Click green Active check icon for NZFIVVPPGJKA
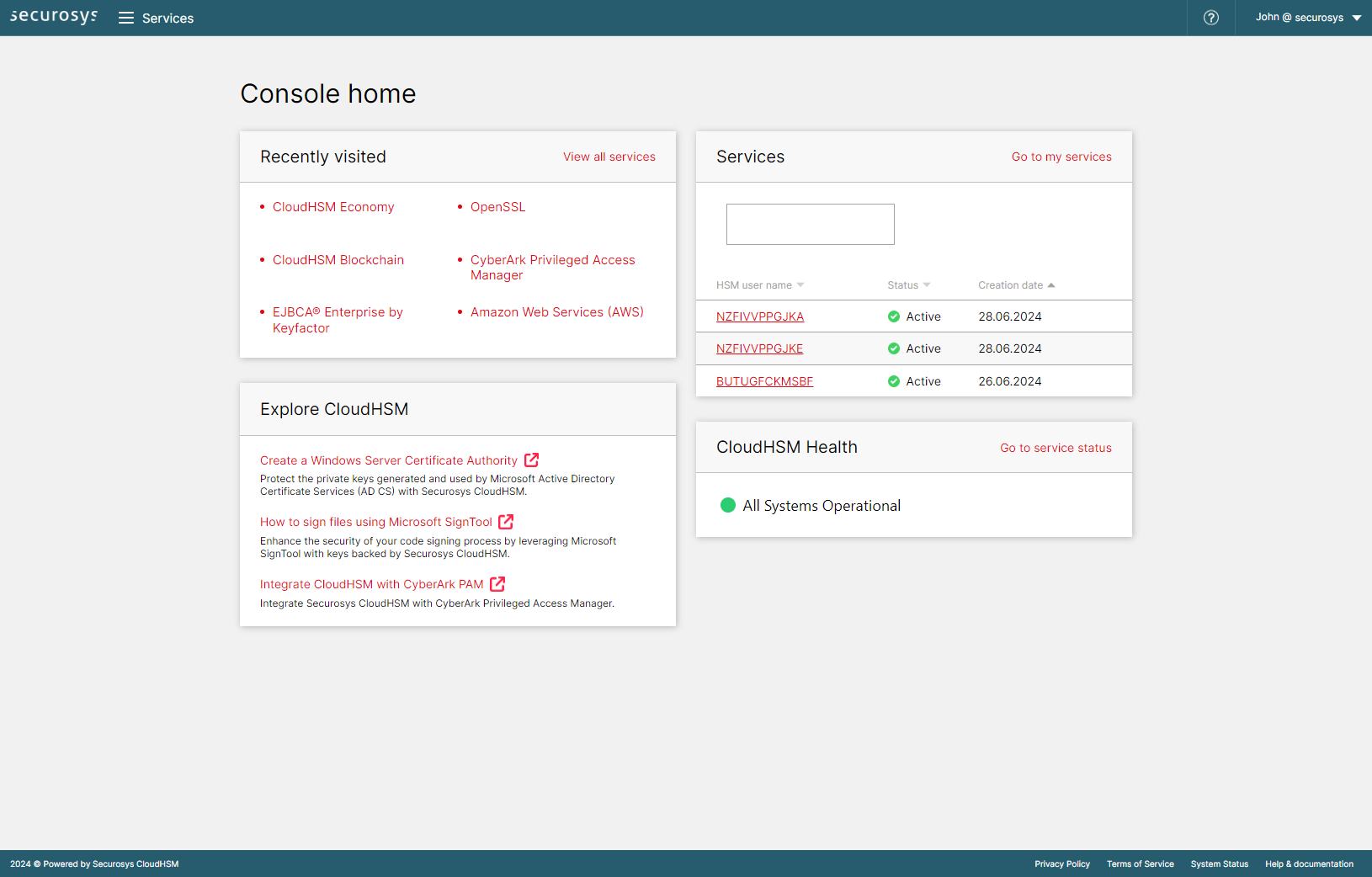Image resolution: width=1372 pixels, height=877 pixels. 893,317
